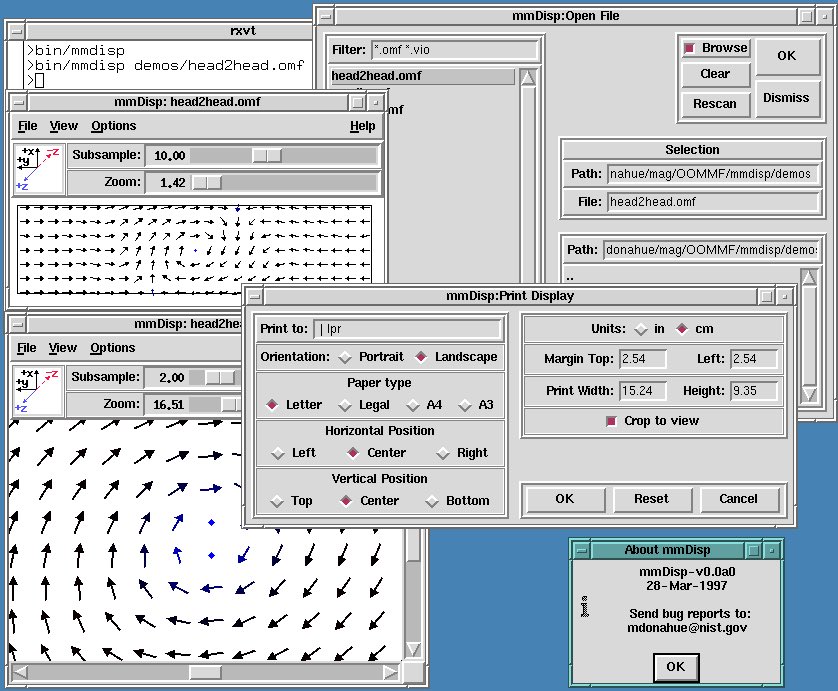This screenshot has height=691, width=838.
Task: Click left arrow of lower mmDisp horizontal scrollbar
Action: tap(19, 672)
